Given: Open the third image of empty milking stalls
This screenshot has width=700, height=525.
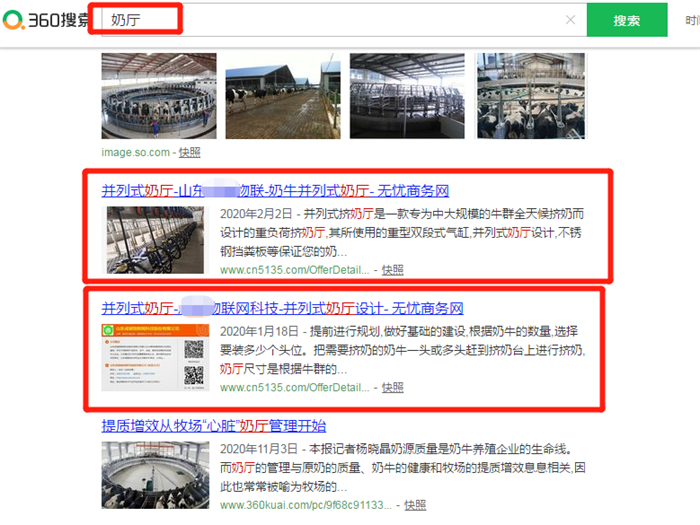Looking at the screenshot, I should [x=407, y=96].
